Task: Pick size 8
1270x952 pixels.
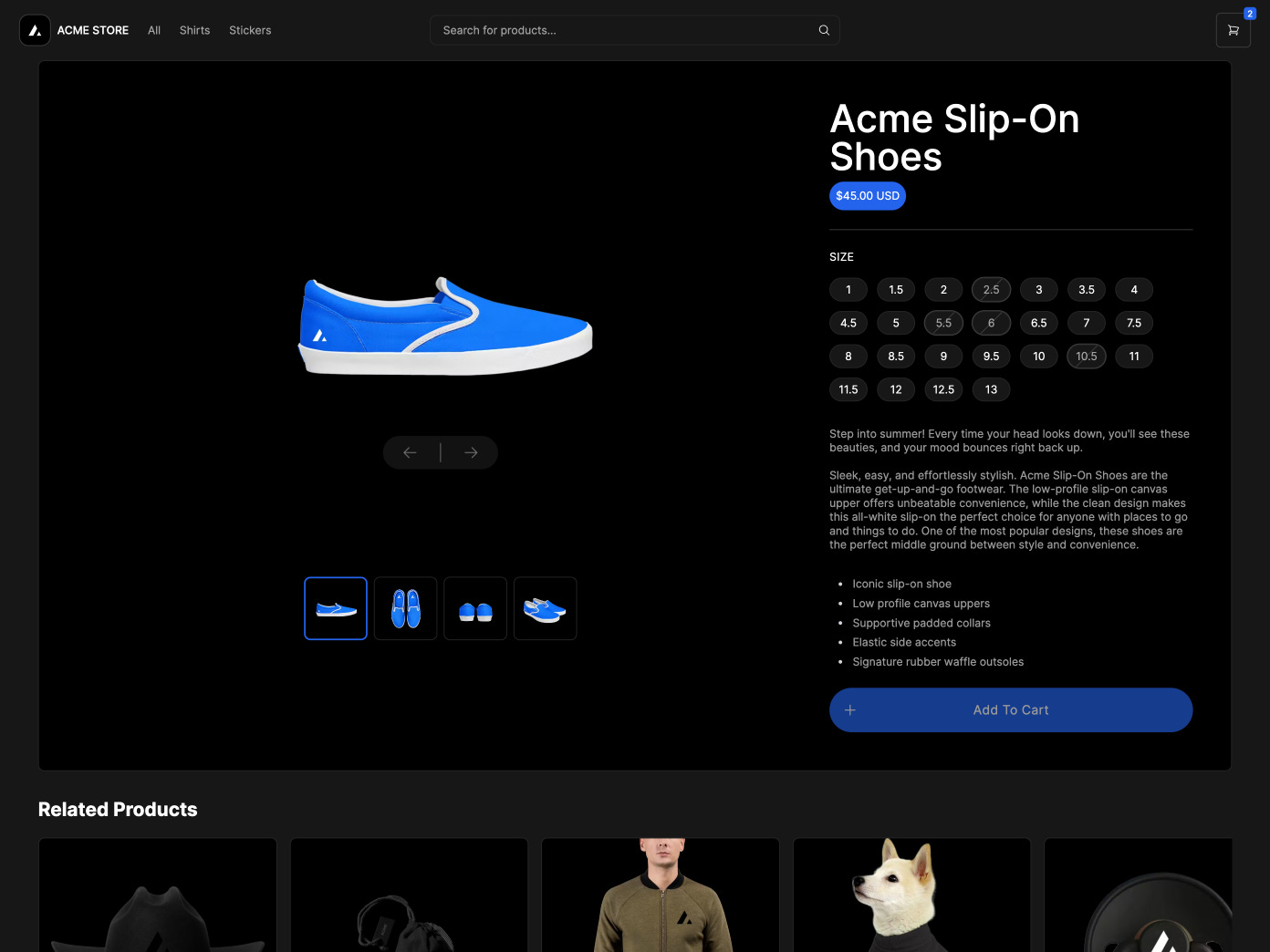Action: 848,357
